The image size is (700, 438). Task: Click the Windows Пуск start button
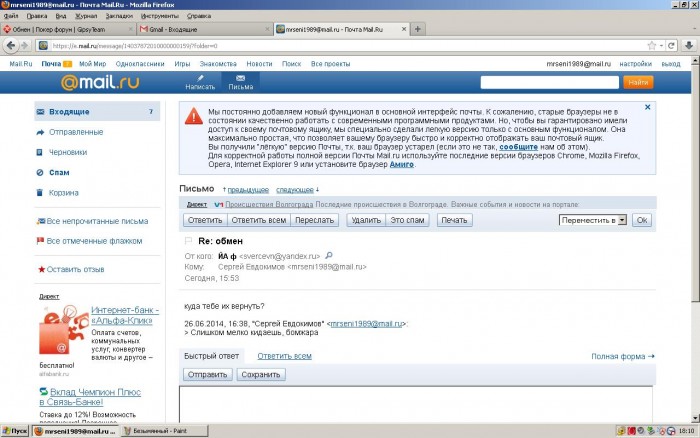point(15,431)
